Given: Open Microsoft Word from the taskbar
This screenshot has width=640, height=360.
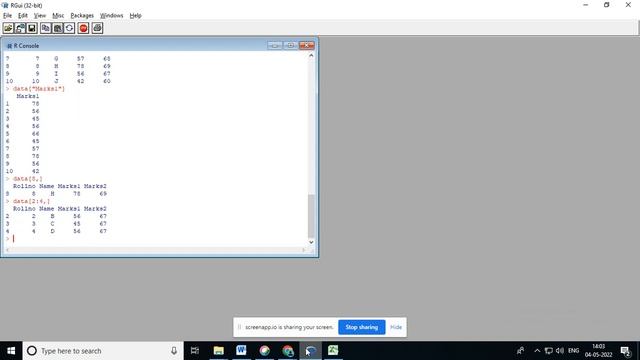Looking at the screenshot, I should (x=241, y=351).
